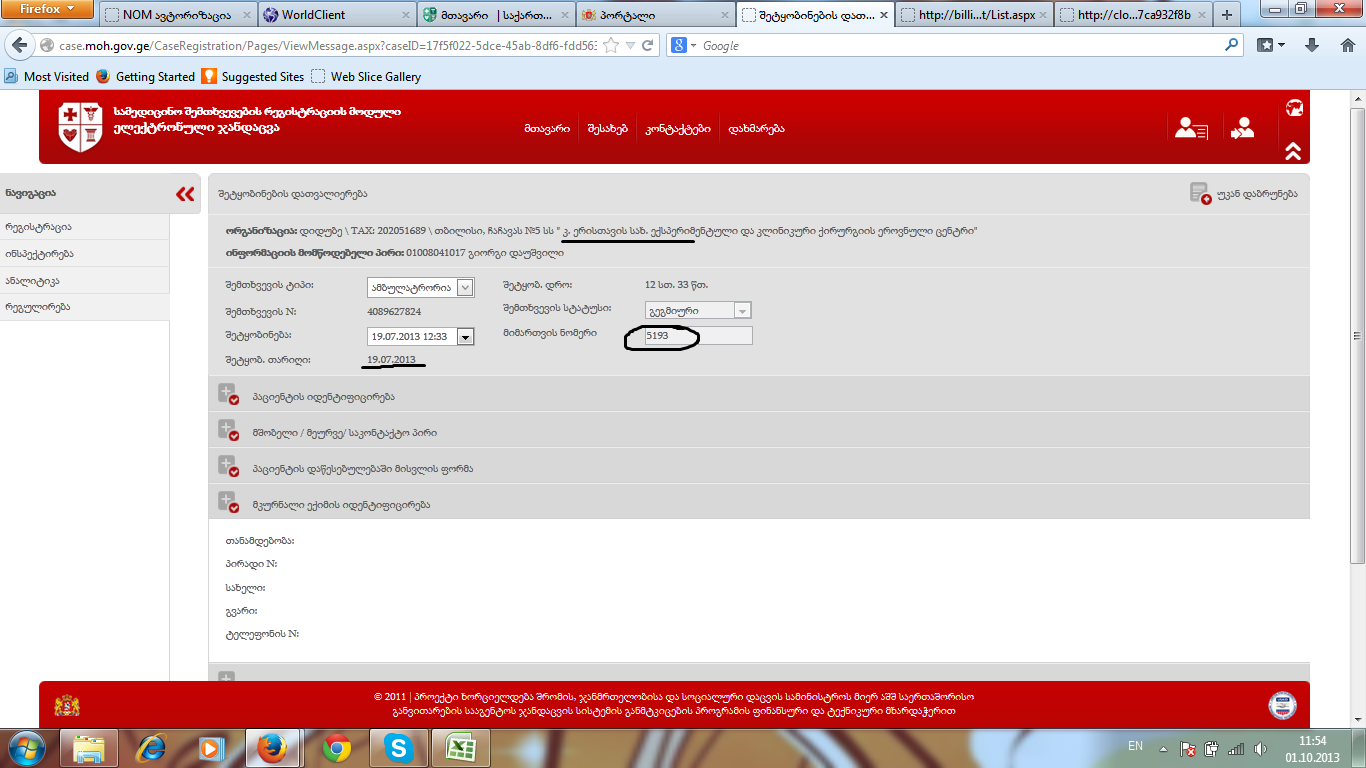This screenshot has height=768, width=1366.
Task: Open the კონტაქტები menu item
Action: tap(677, 129)
